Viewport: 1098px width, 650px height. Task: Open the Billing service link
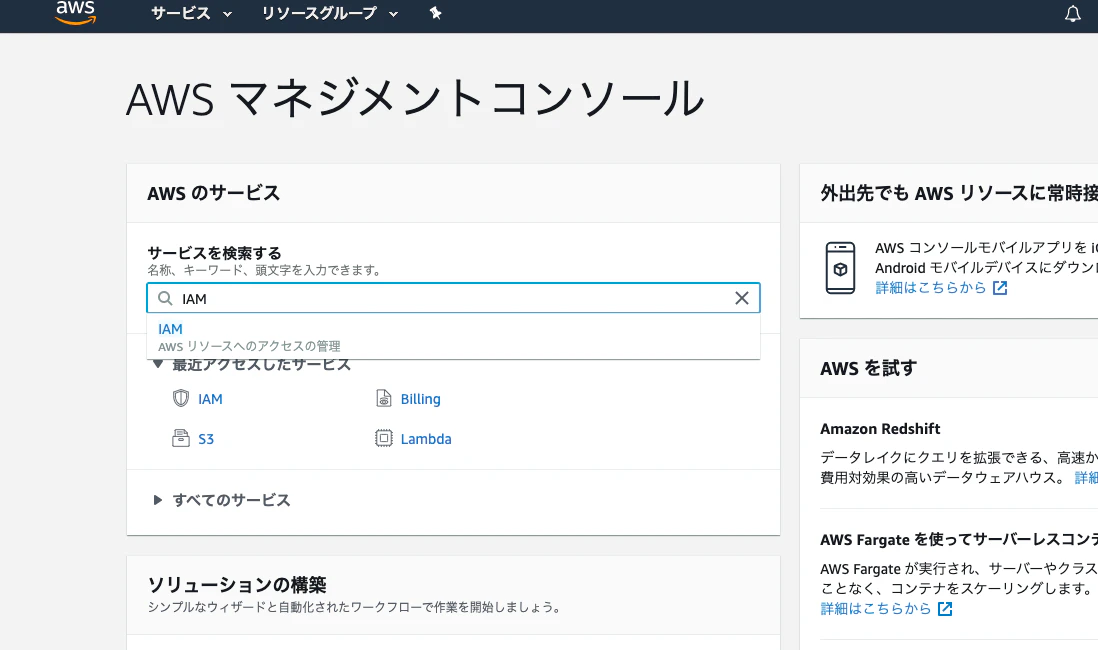click(420, 399)
